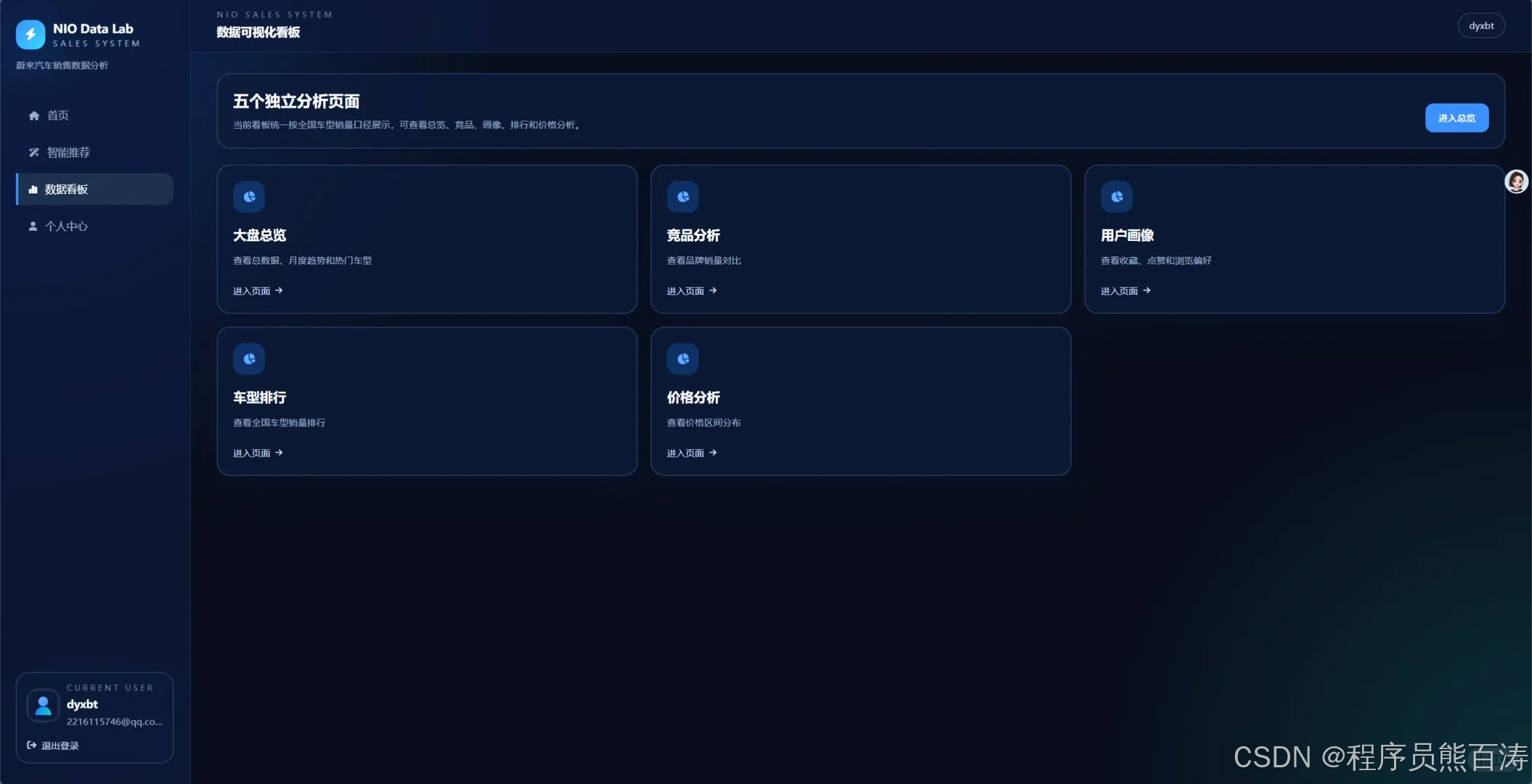This screenshot has width=1532, height=784.
Task: Open 智能推荐 from the sidebar
Action: [x=94, y=152]
